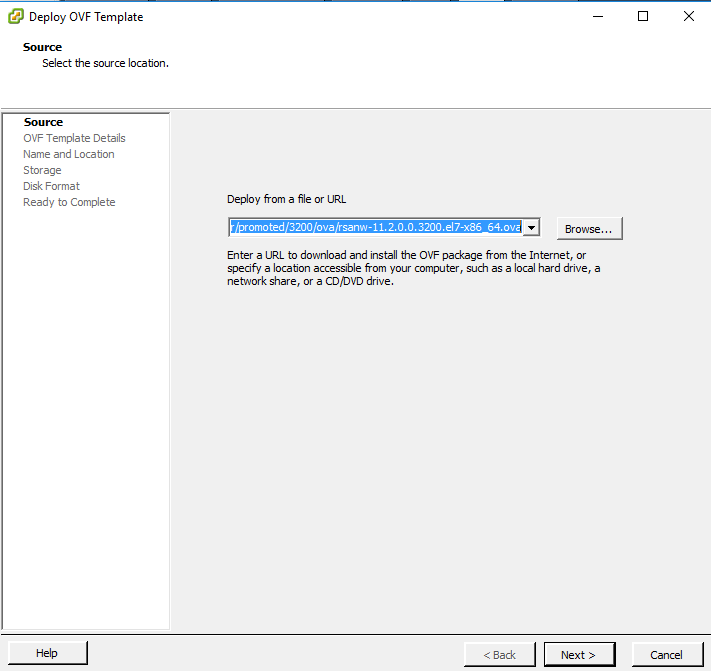This screenshot has height=671, width=711.
Task: Open the Browse... file dialog
Action: point(589,229)
